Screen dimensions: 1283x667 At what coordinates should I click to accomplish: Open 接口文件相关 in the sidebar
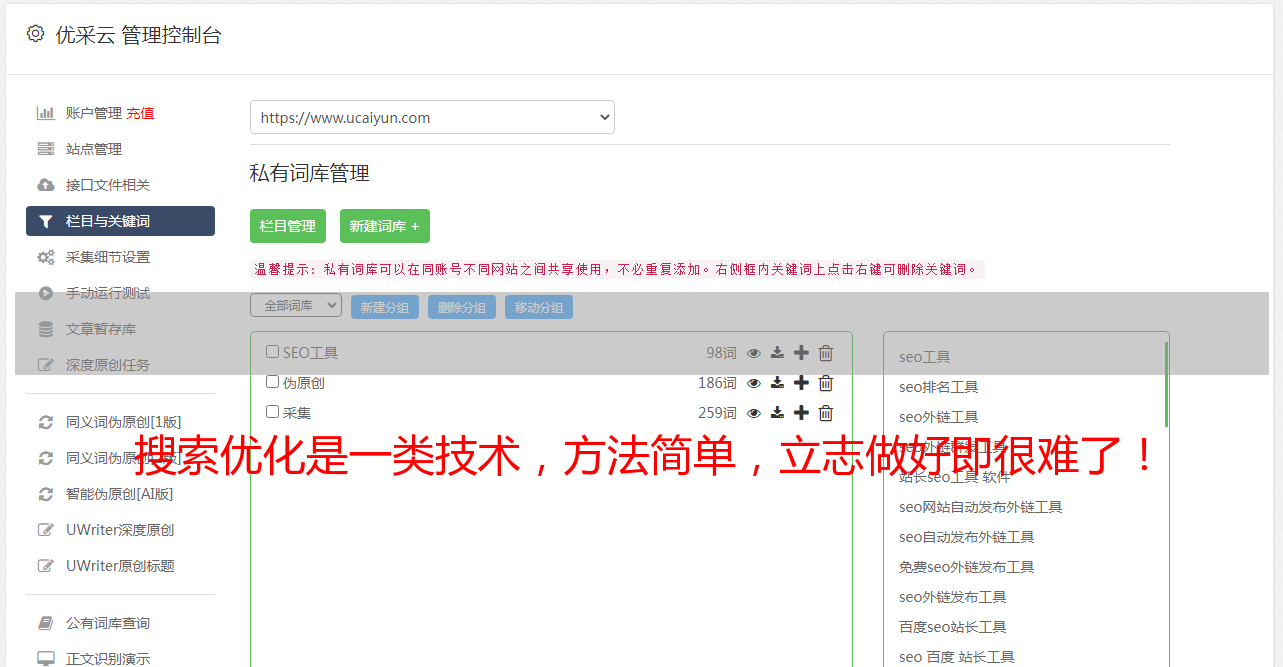click(x=108, y=185)
